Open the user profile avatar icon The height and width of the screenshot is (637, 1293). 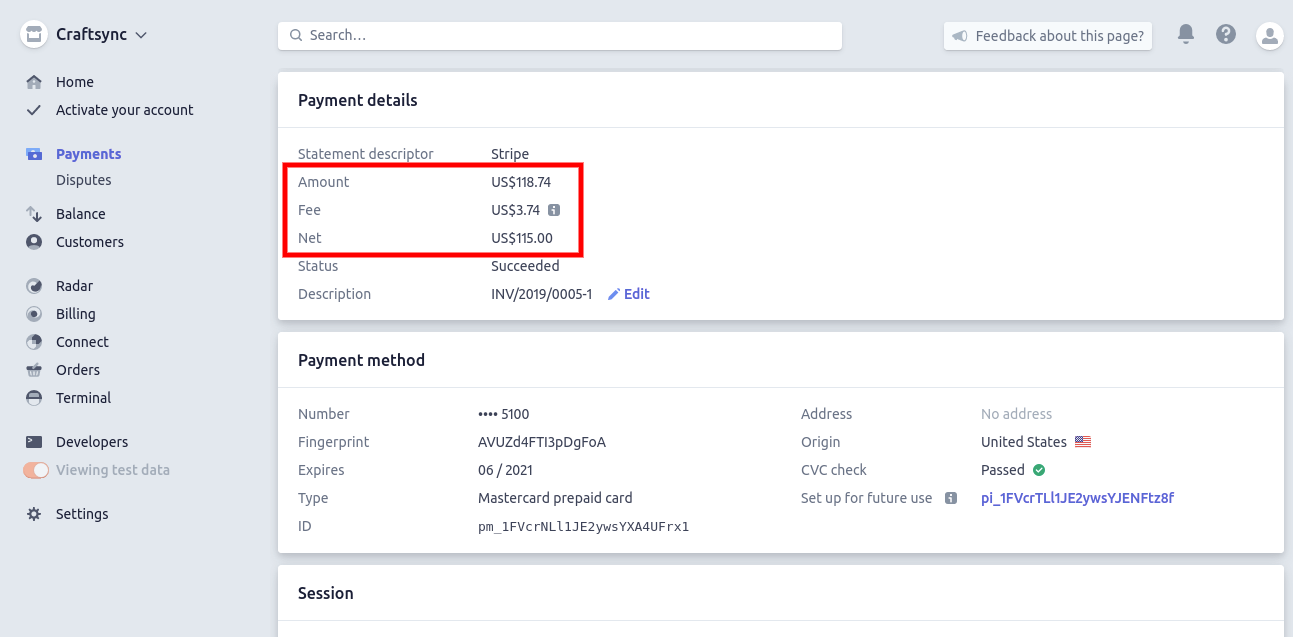(1269, 36)
